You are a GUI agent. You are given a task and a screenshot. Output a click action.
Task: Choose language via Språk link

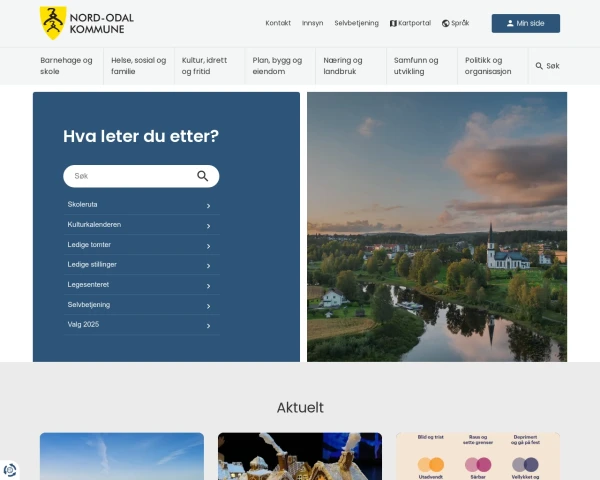pos(455,23)
